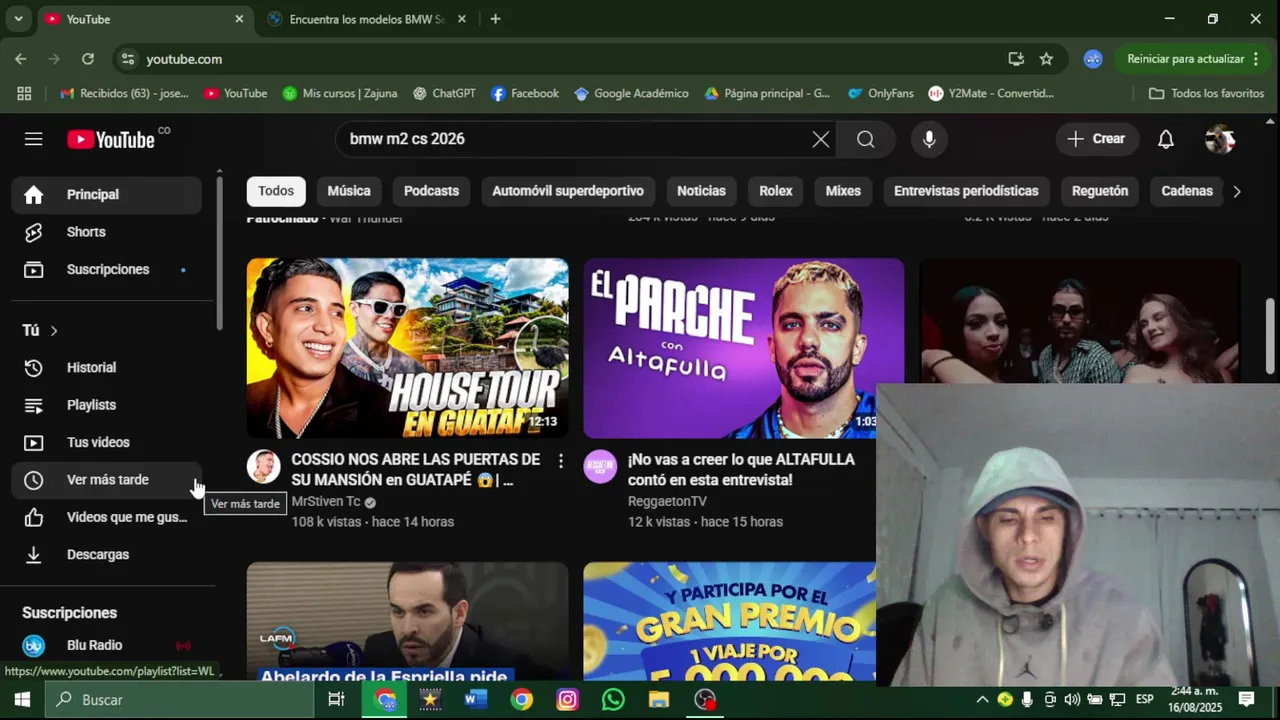Open ChatGPT bookmark
The width and height of the screenshot is (1280, 720).
444,93
